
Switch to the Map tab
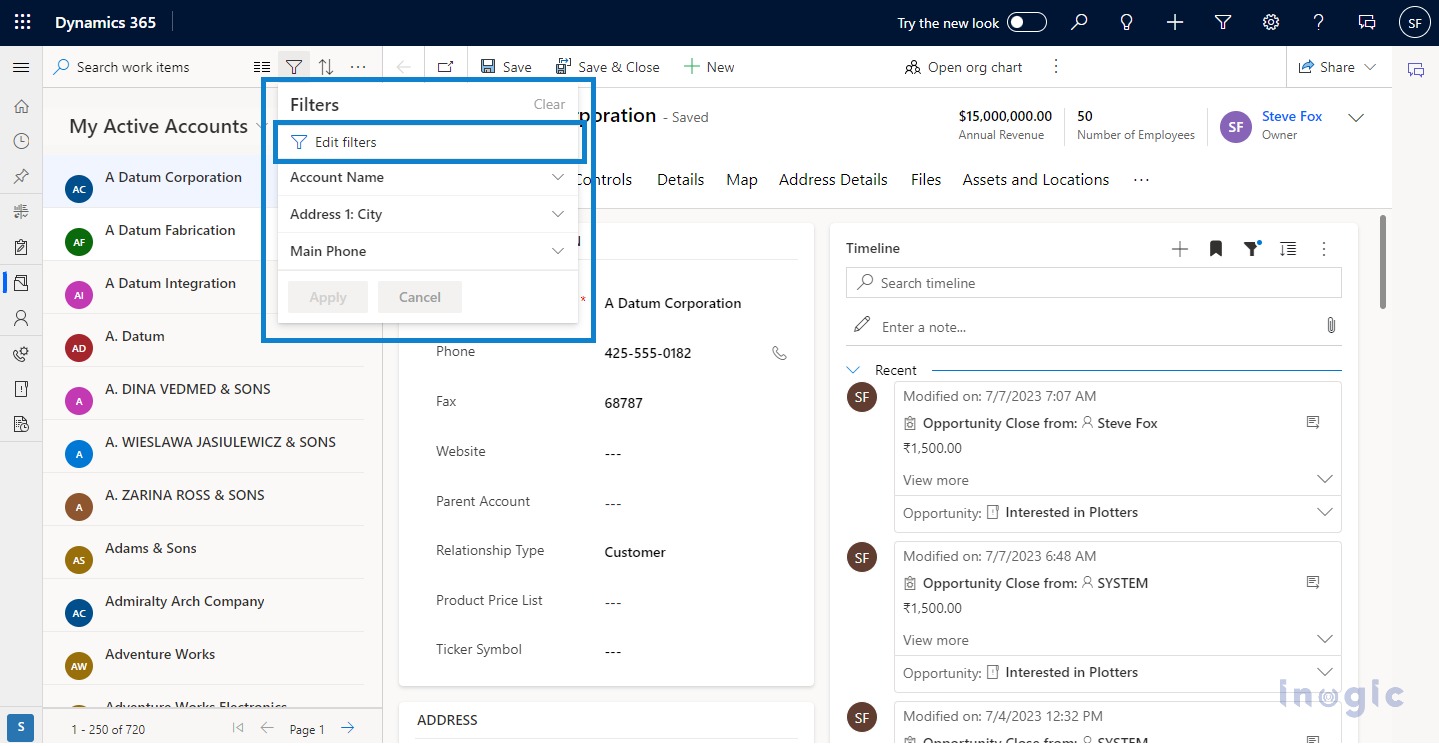[742, 180]
